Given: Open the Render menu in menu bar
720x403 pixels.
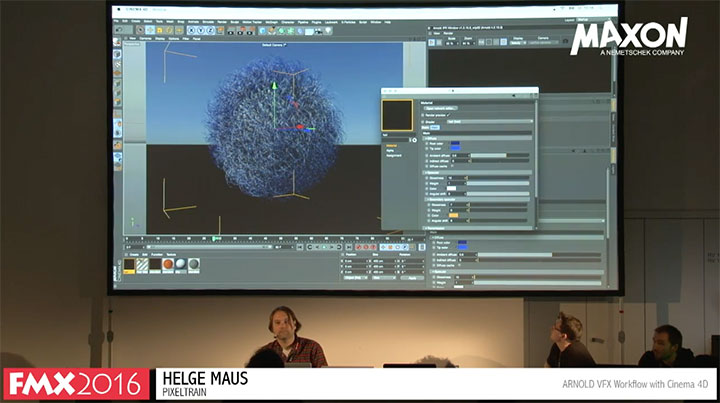Looking at the screenshot, I should pos(222,22).
